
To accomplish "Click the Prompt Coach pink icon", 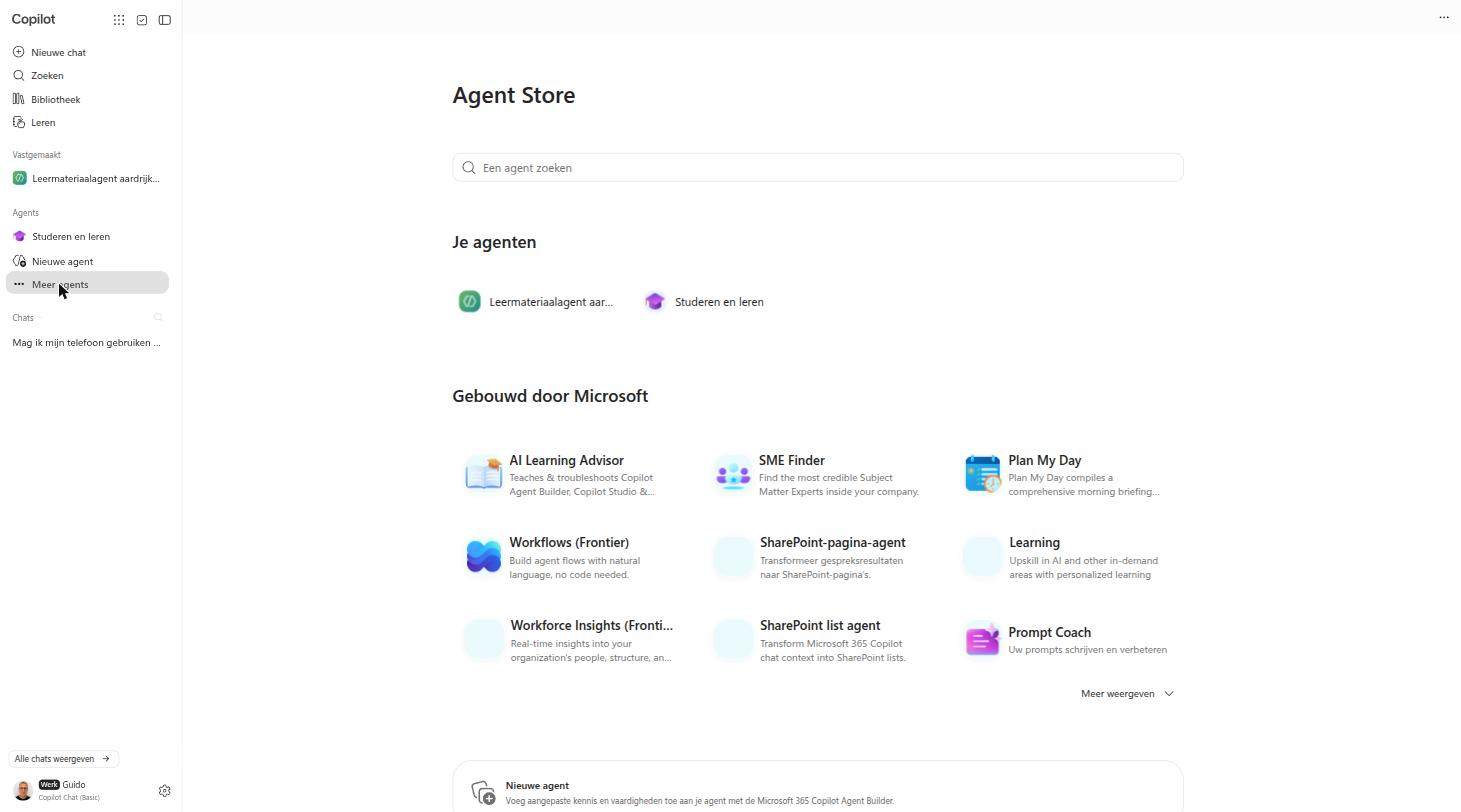I will (983, 640).
